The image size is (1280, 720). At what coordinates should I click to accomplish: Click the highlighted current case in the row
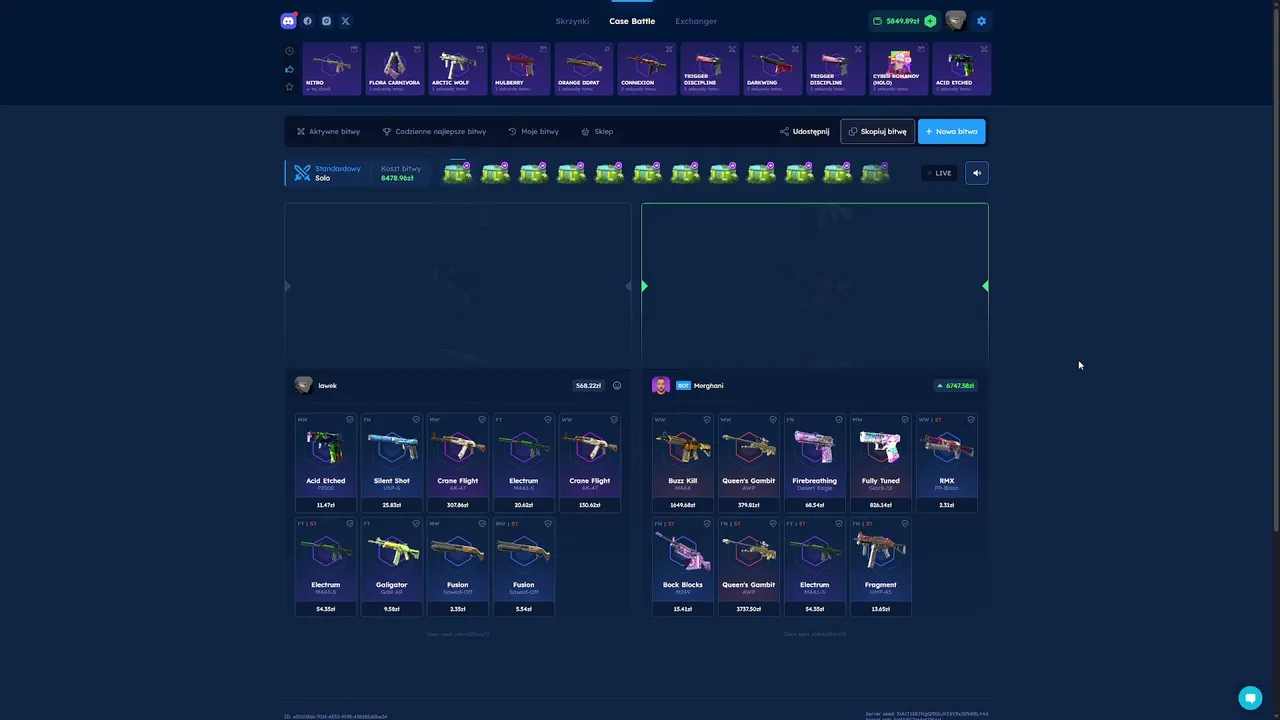coord(457,173)
